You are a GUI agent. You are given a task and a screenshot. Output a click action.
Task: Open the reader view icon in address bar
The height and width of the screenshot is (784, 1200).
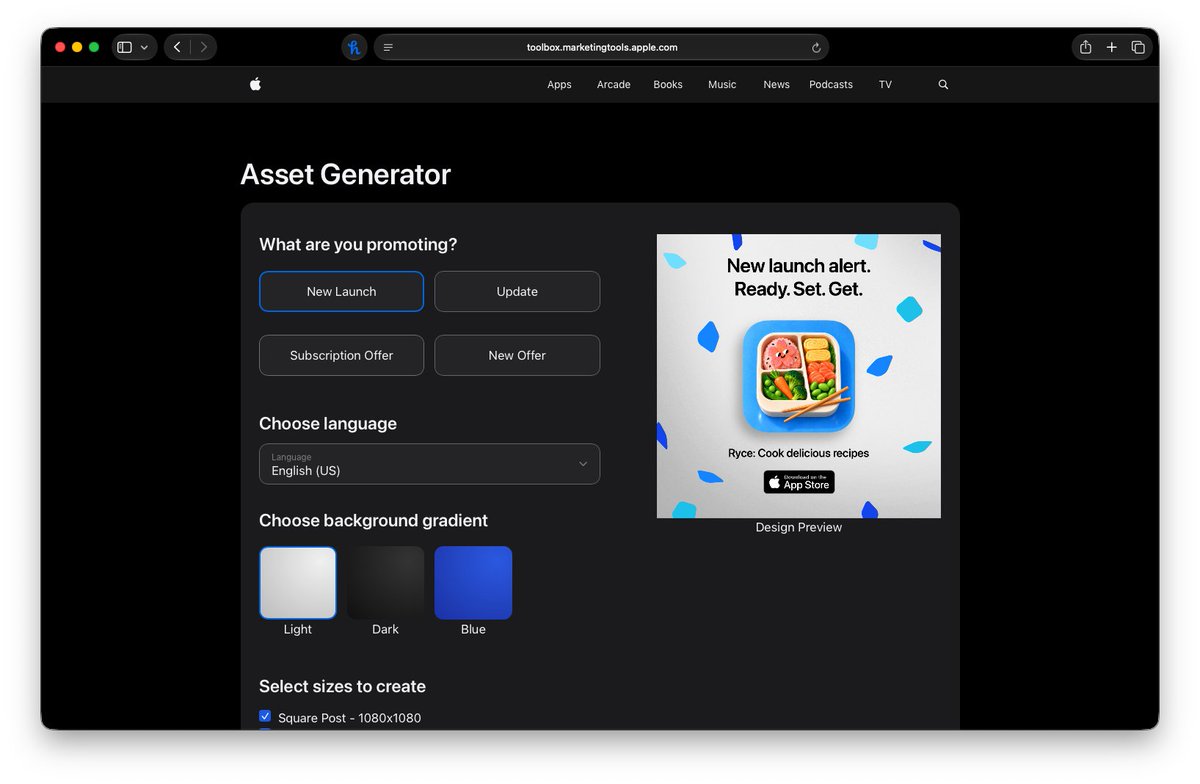click(x=388, y=47)
